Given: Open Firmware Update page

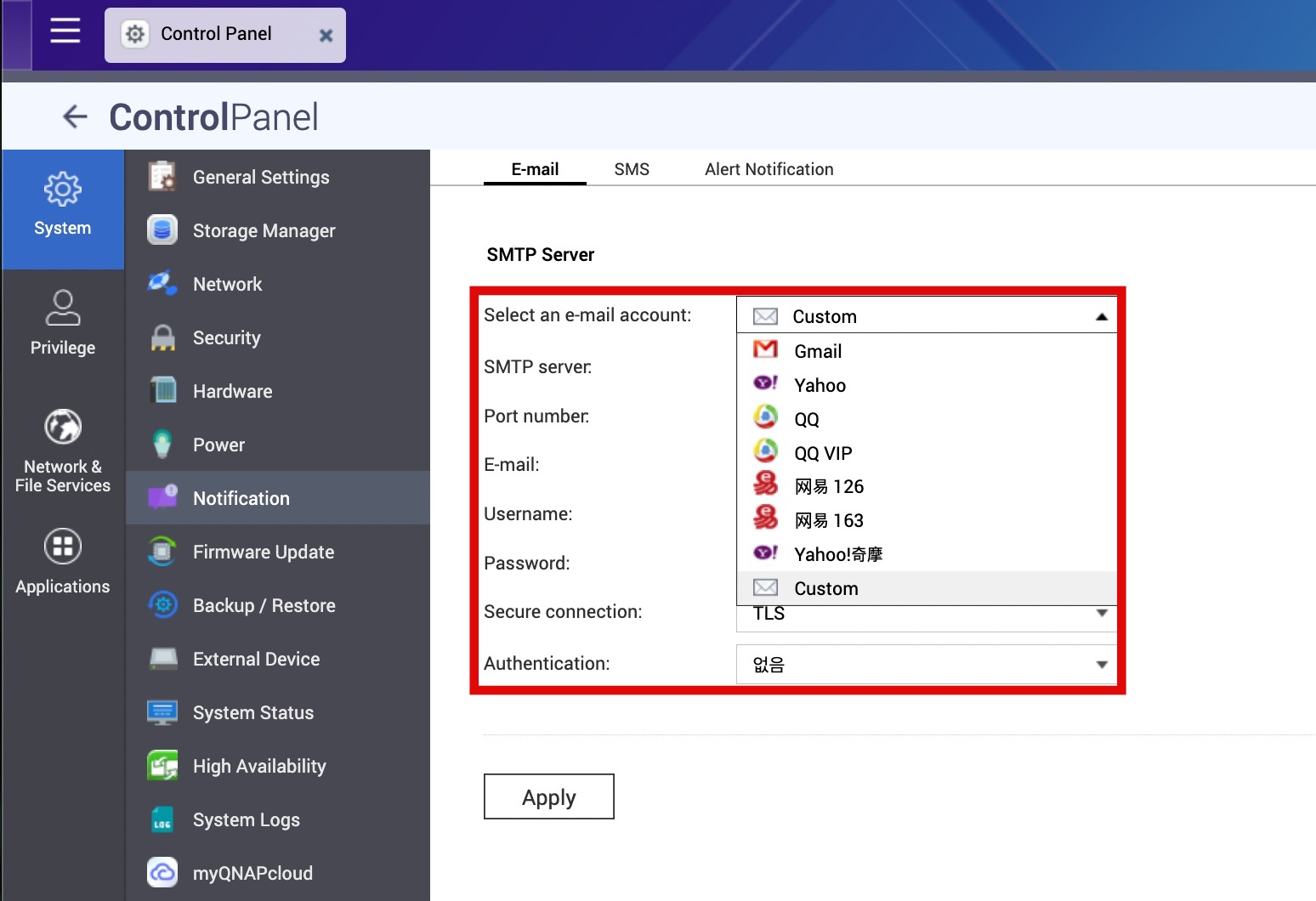Looking at the screenshot, I should click(278, 552).
